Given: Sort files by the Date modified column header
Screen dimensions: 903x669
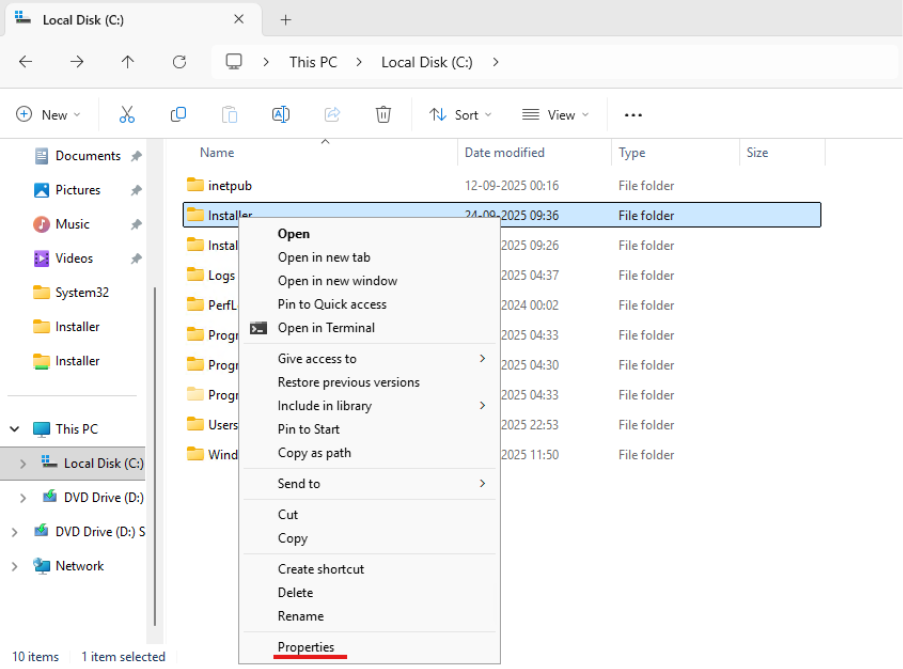Looking at the screenshot, I should click(506, 152).
